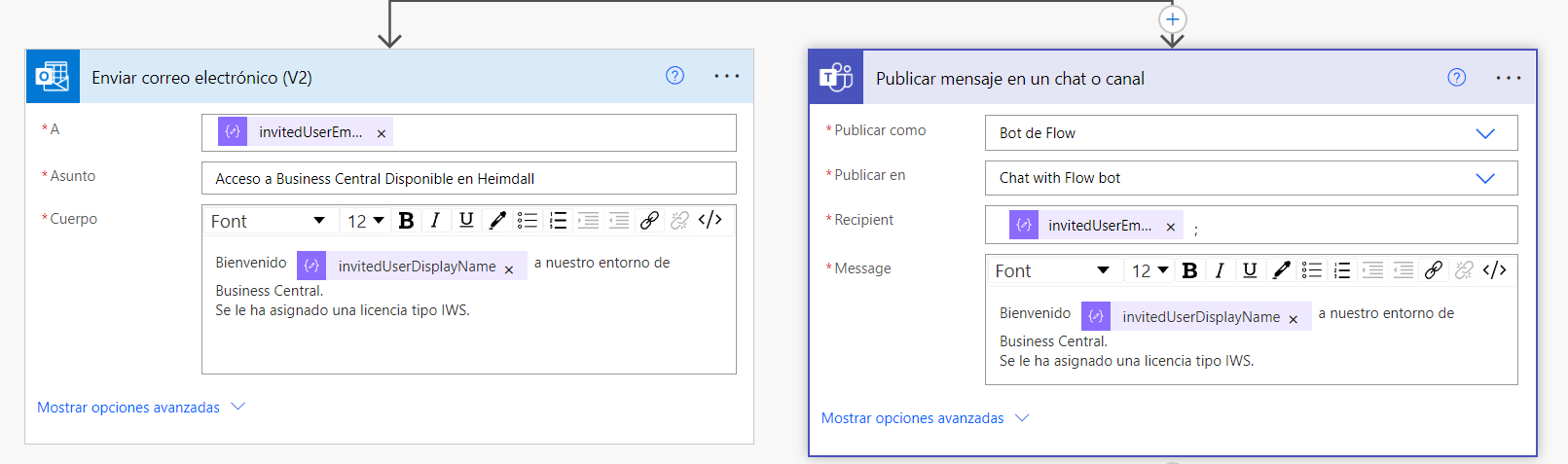
Task: Click the link icon in email body toolbar
Action: pos(649,221)
